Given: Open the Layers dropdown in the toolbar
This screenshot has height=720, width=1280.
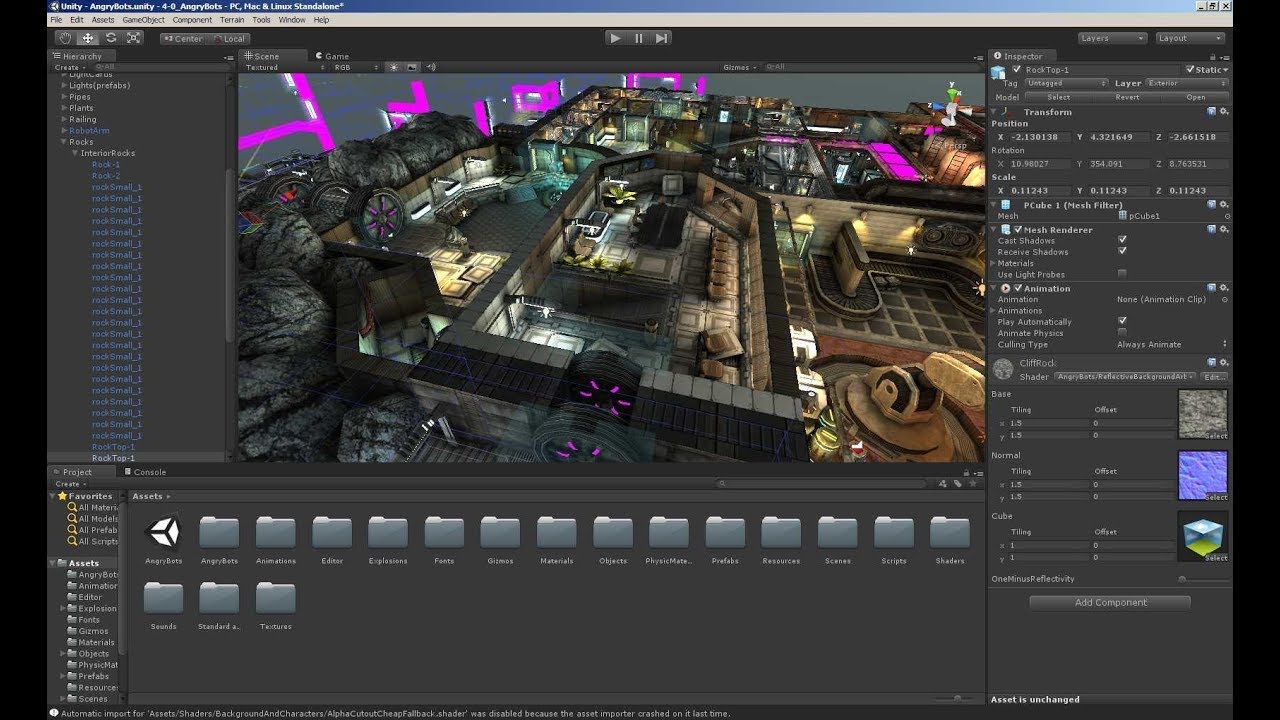Looking at the screenshot, I should pos(1112,38).
